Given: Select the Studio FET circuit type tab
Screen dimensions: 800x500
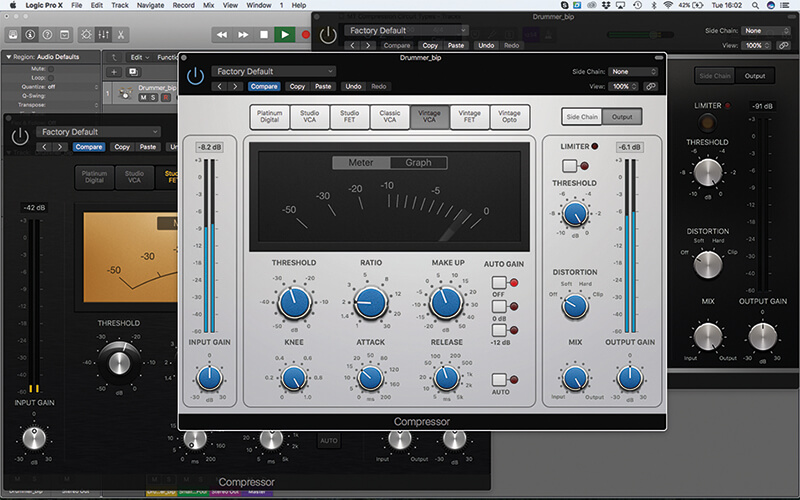Looking at the screenshot, I should tap(349, 116).
